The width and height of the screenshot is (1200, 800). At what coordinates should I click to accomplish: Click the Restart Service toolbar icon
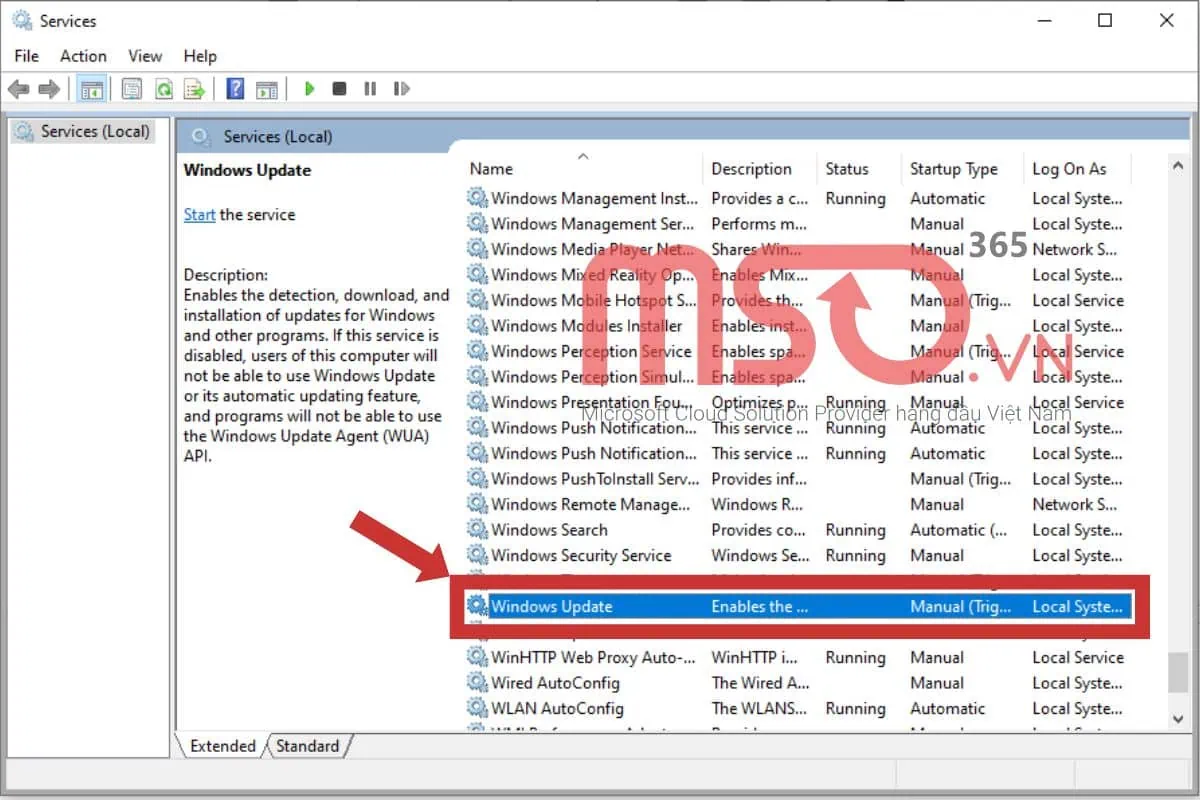pos(401,89)
